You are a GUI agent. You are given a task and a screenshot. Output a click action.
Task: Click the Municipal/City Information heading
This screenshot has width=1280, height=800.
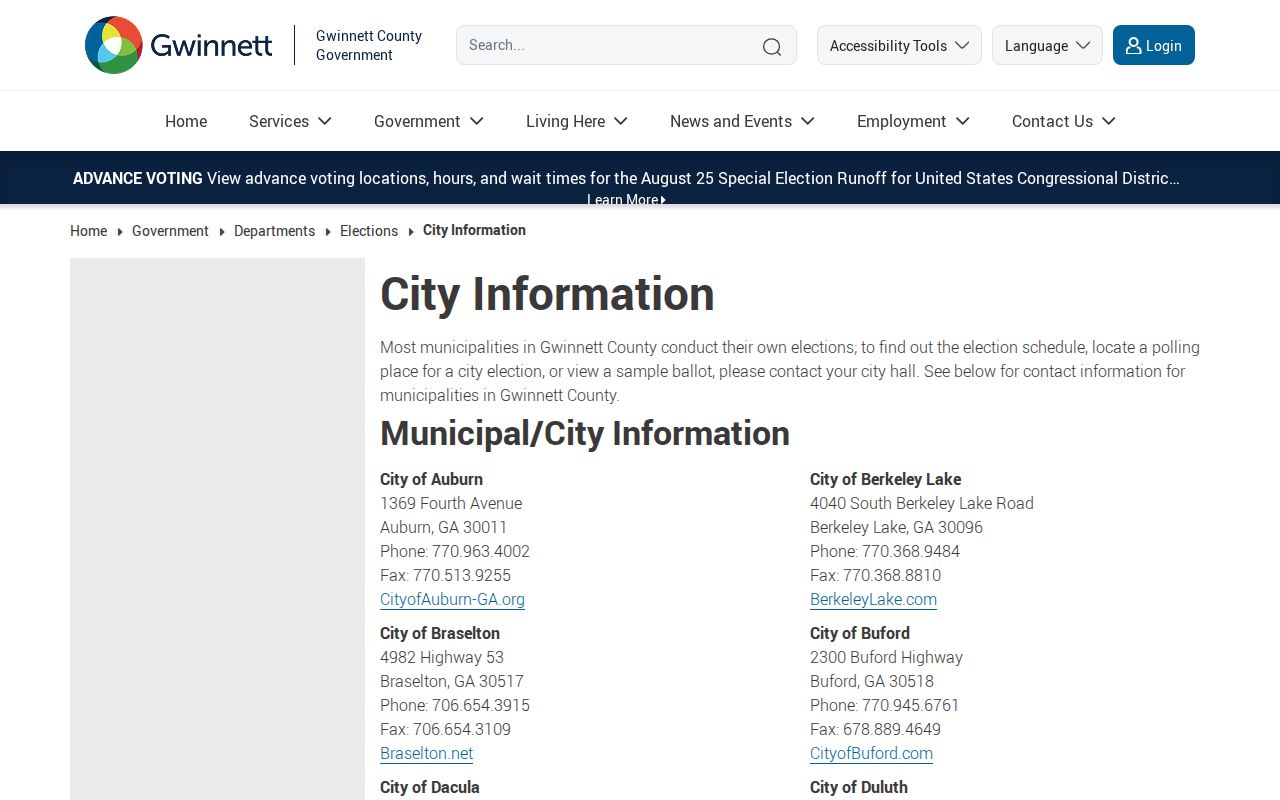point(585,433)
